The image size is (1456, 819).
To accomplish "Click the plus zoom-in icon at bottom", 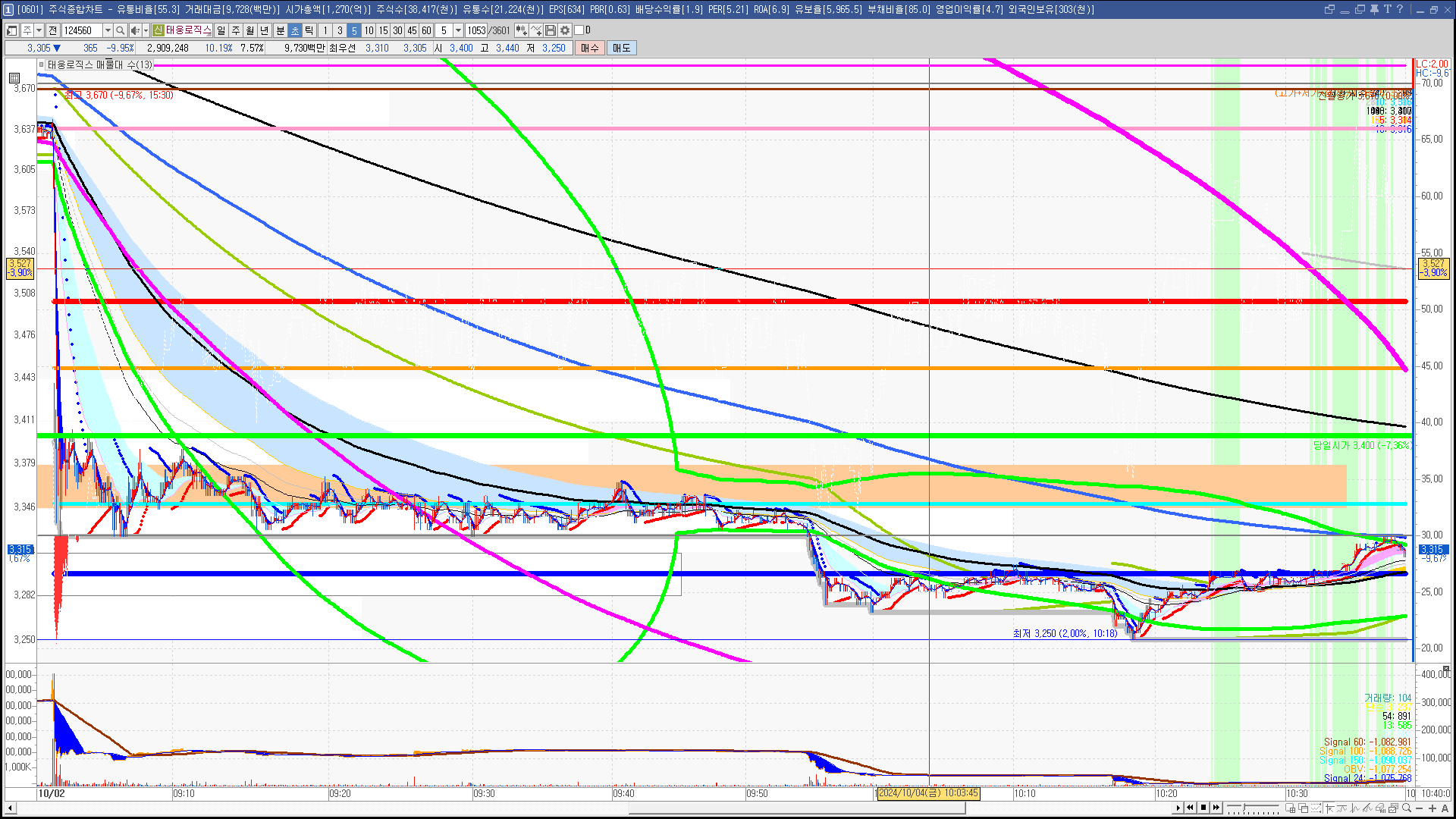I will pos(1432,808).
